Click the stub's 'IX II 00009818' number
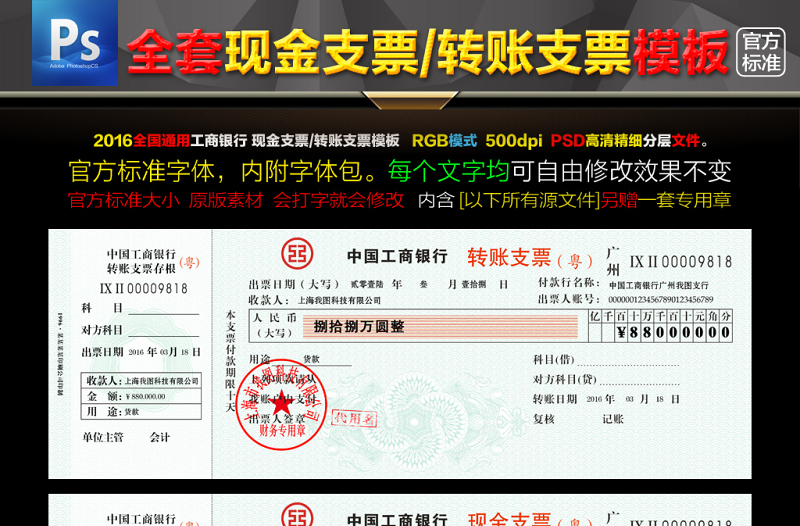This screenshot has width=800, height=526. 143,288
